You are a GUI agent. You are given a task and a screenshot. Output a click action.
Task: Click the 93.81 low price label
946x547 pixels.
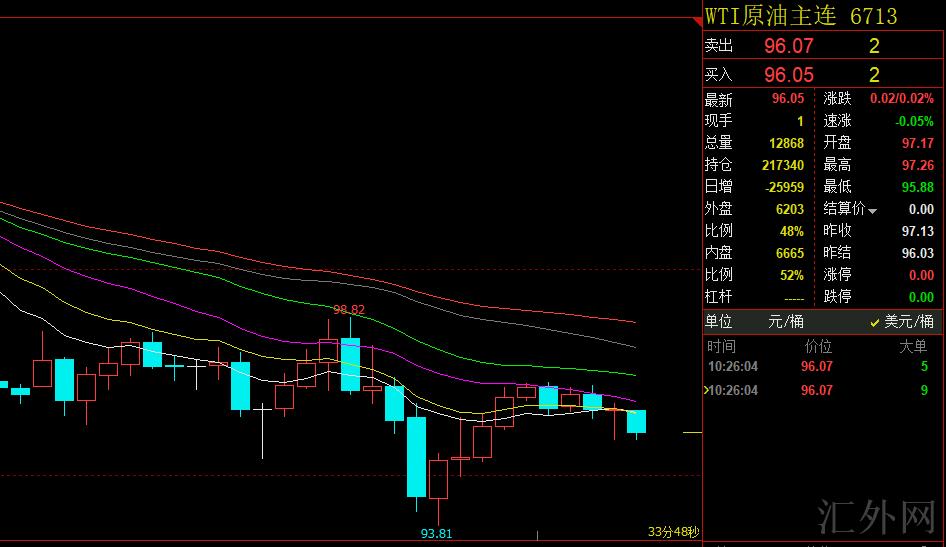436,533
